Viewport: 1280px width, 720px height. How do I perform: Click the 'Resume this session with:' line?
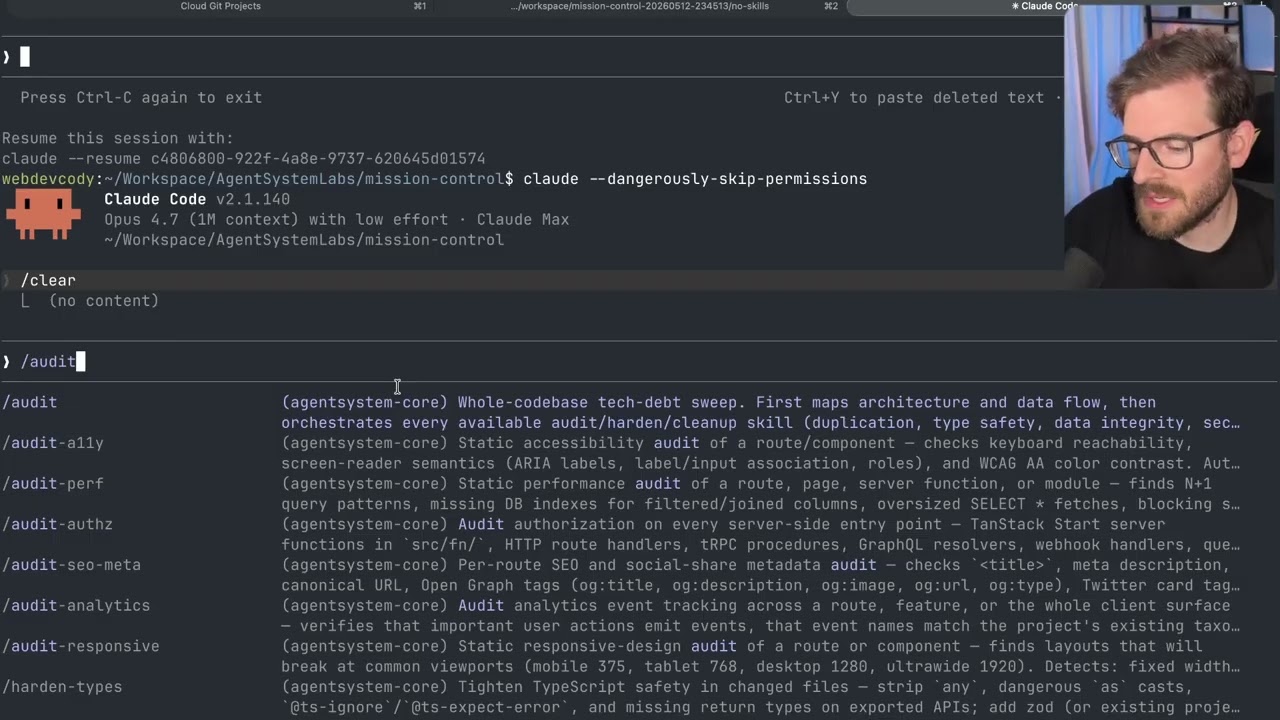(118, 138)
